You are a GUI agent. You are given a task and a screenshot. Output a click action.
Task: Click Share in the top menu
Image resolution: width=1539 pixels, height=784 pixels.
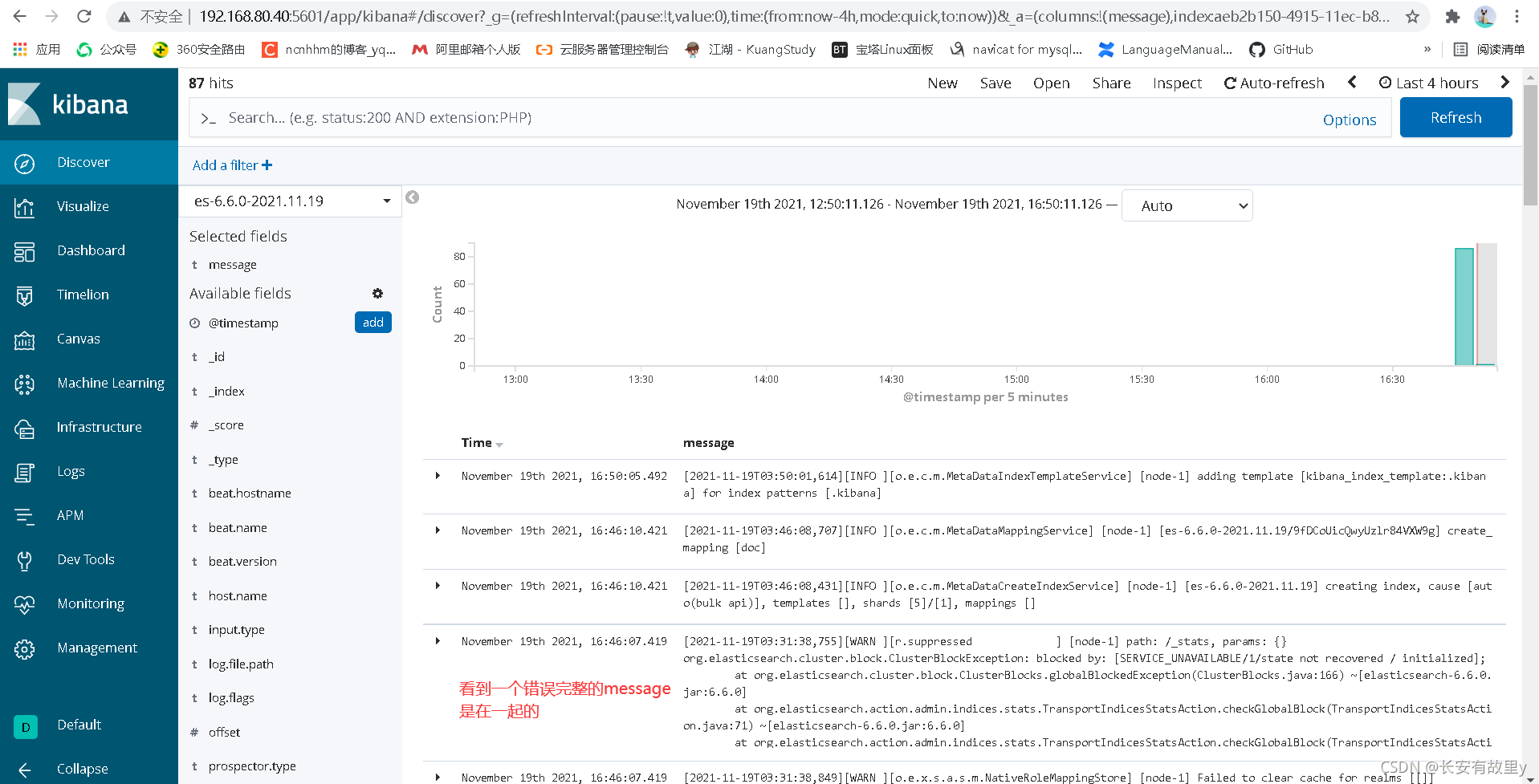coord(1111,83)
